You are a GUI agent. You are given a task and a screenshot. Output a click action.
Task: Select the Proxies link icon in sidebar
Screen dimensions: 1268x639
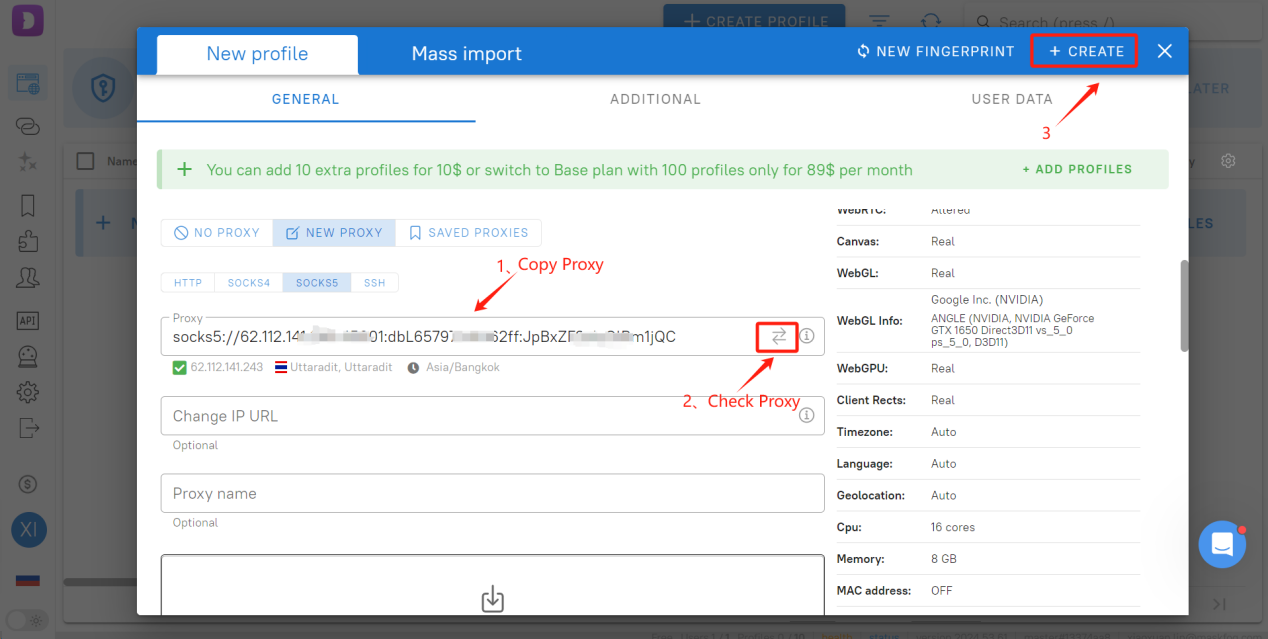27,125
